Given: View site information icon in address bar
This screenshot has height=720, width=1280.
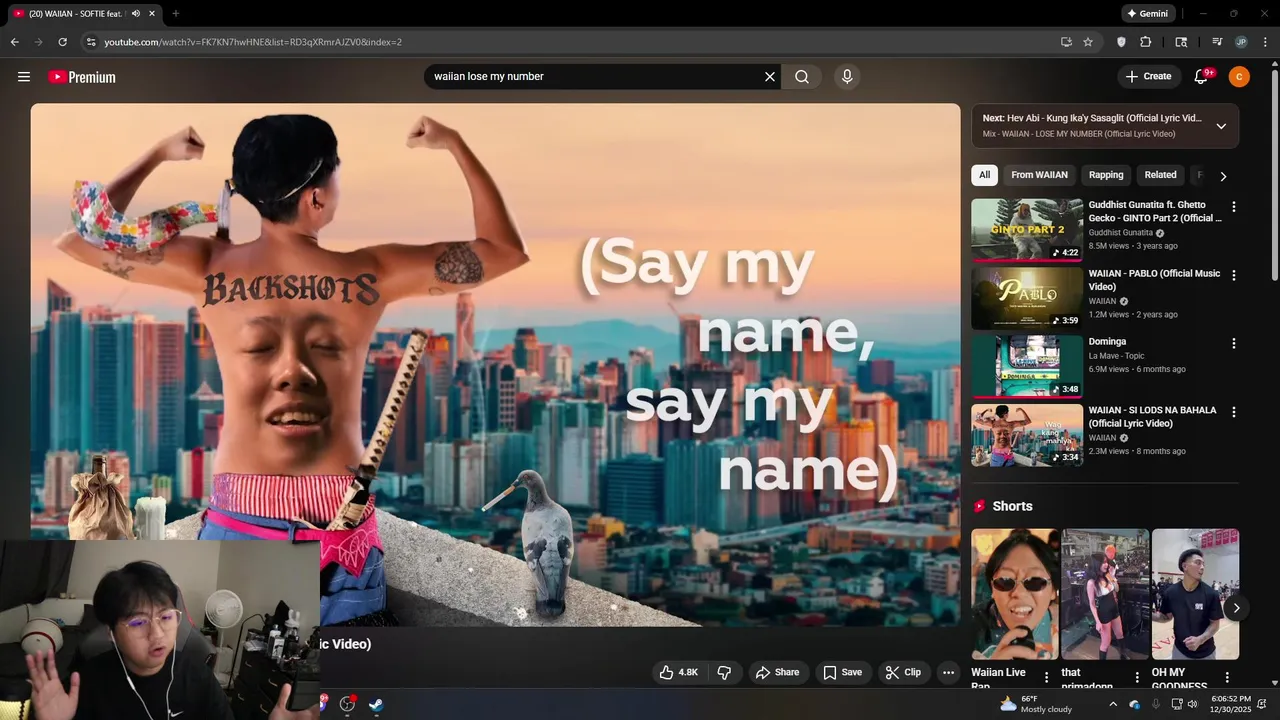Looking at the screenshot, I should point(91,42).
